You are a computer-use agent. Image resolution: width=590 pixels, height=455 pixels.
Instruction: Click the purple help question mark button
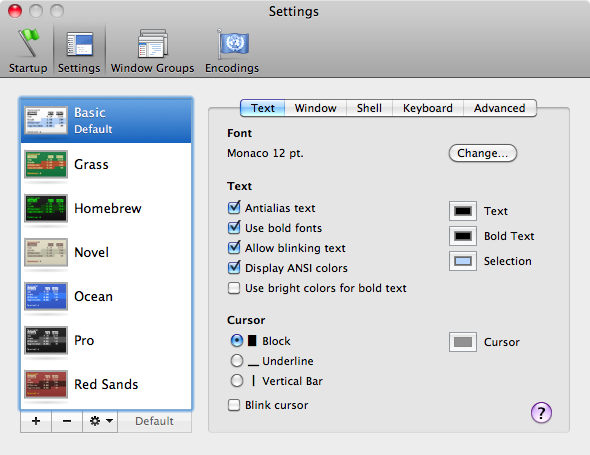(541, 413)
